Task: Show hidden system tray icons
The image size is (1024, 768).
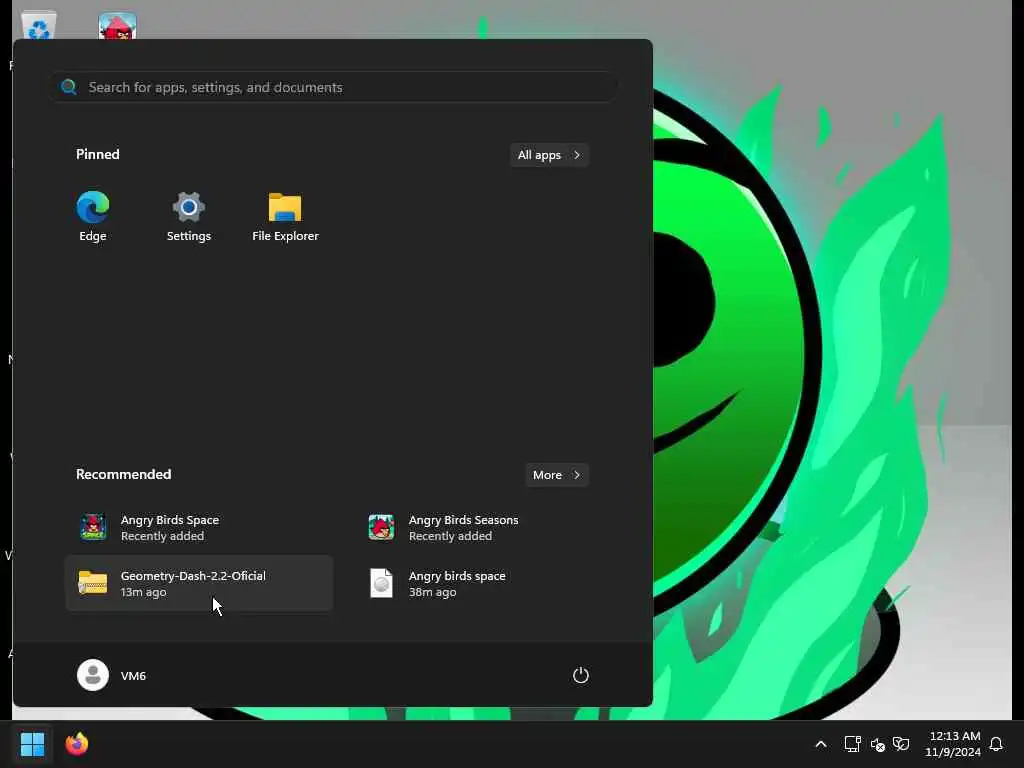Action: [x=821, y=744]
